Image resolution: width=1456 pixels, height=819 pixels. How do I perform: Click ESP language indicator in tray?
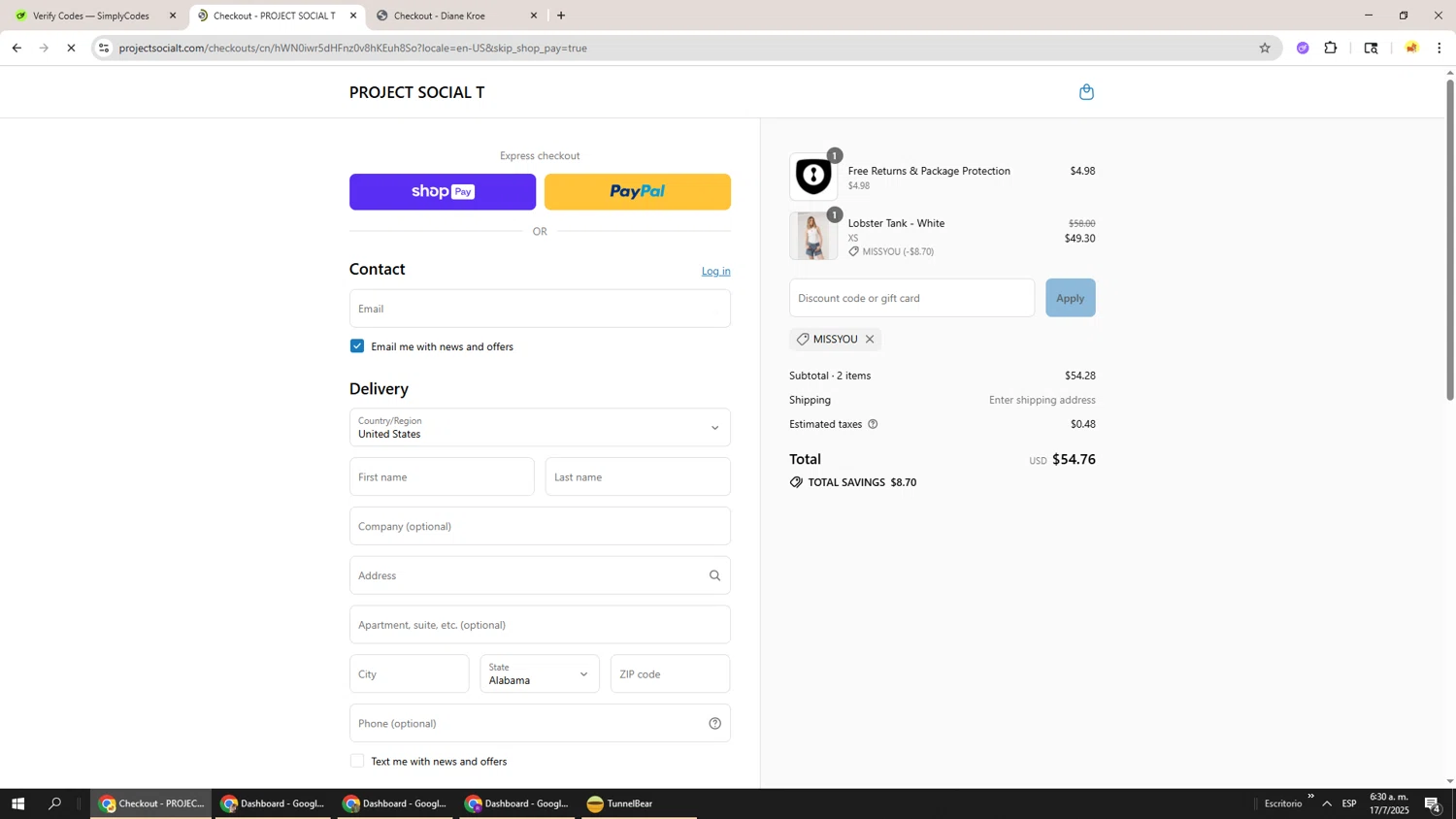(1349, 803)
